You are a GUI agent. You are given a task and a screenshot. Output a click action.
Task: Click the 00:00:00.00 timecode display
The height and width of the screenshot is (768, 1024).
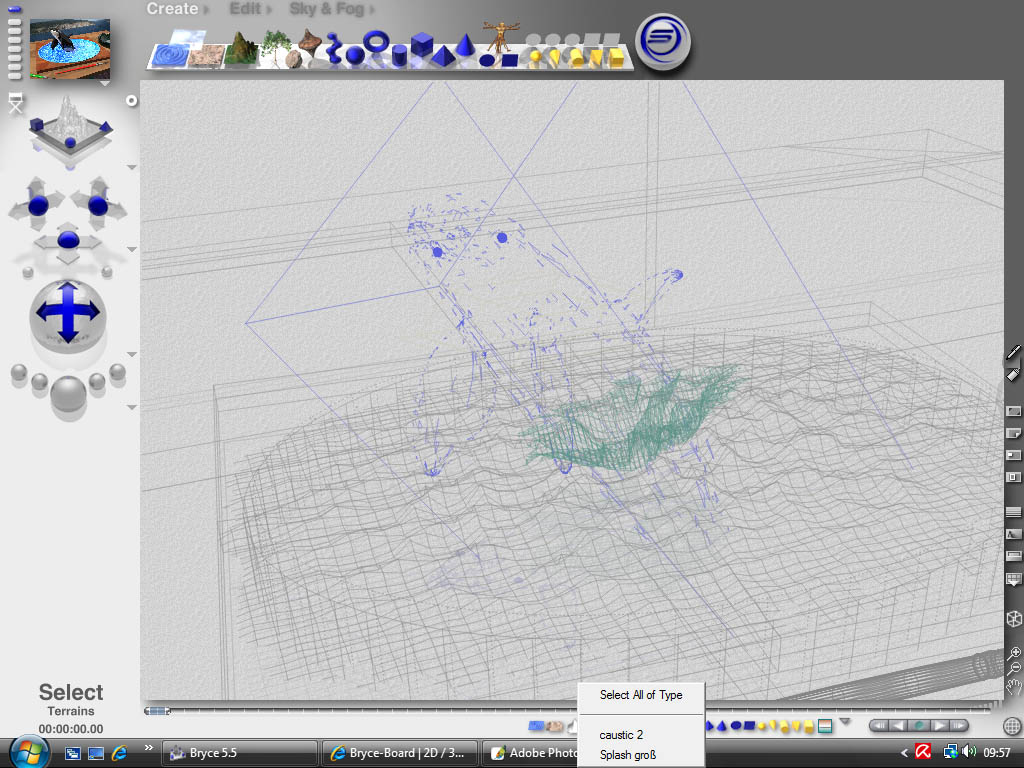(71, 729)
